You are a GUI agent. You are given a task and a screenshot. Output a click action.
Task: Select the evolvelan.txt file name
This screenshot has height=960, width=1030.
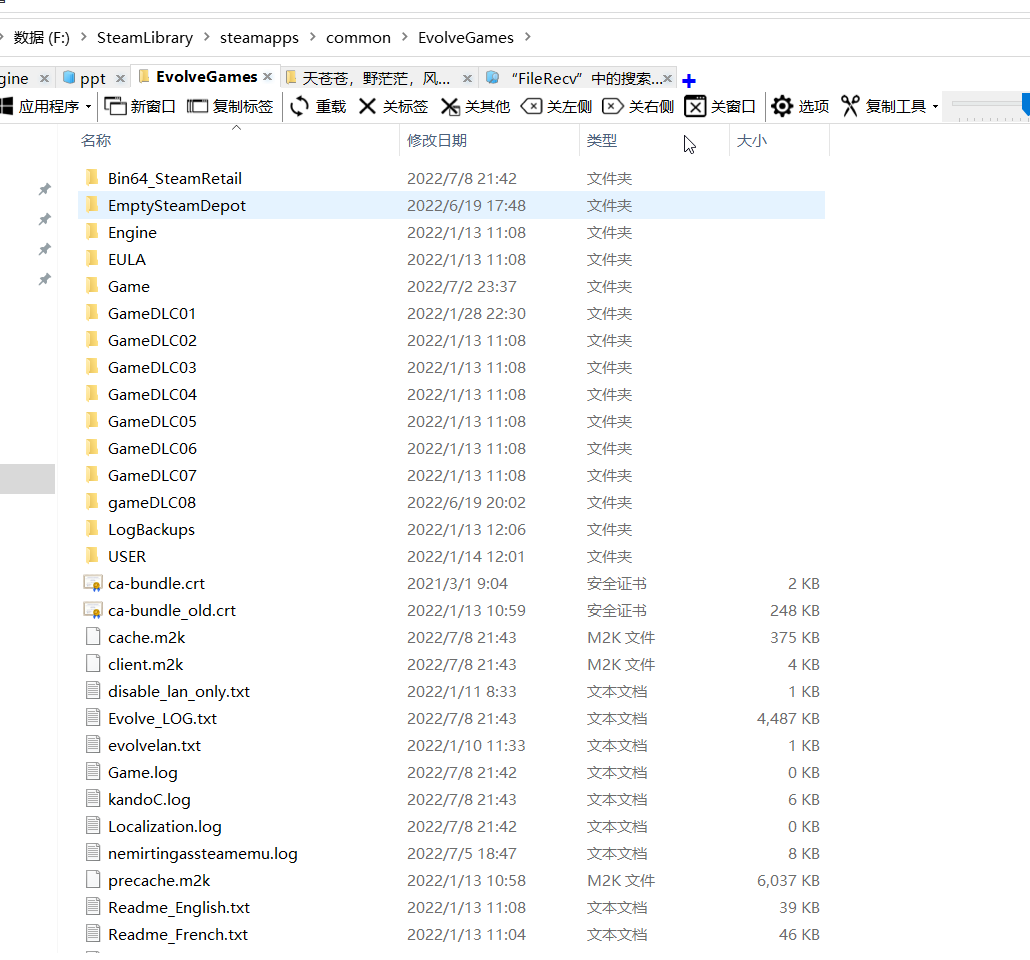154,746
